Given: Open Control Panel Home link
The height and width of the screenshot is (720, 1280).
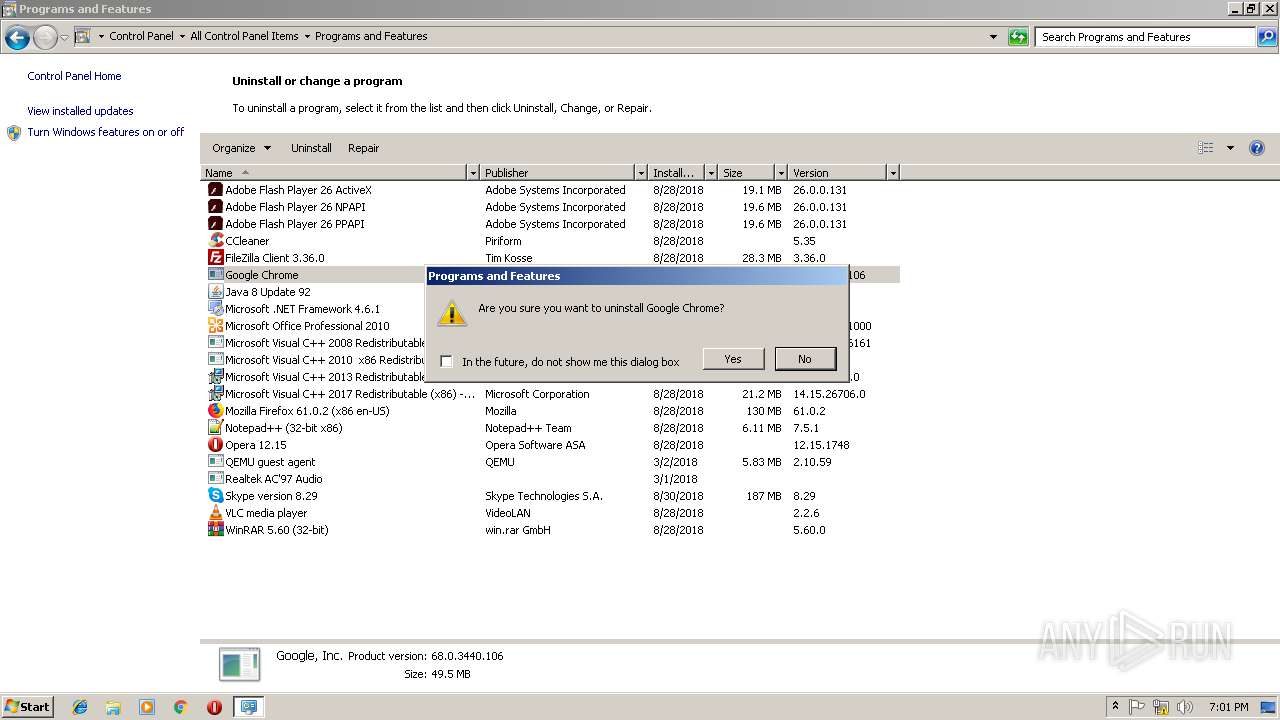Looking at the screenshot, I should [74, 76].
